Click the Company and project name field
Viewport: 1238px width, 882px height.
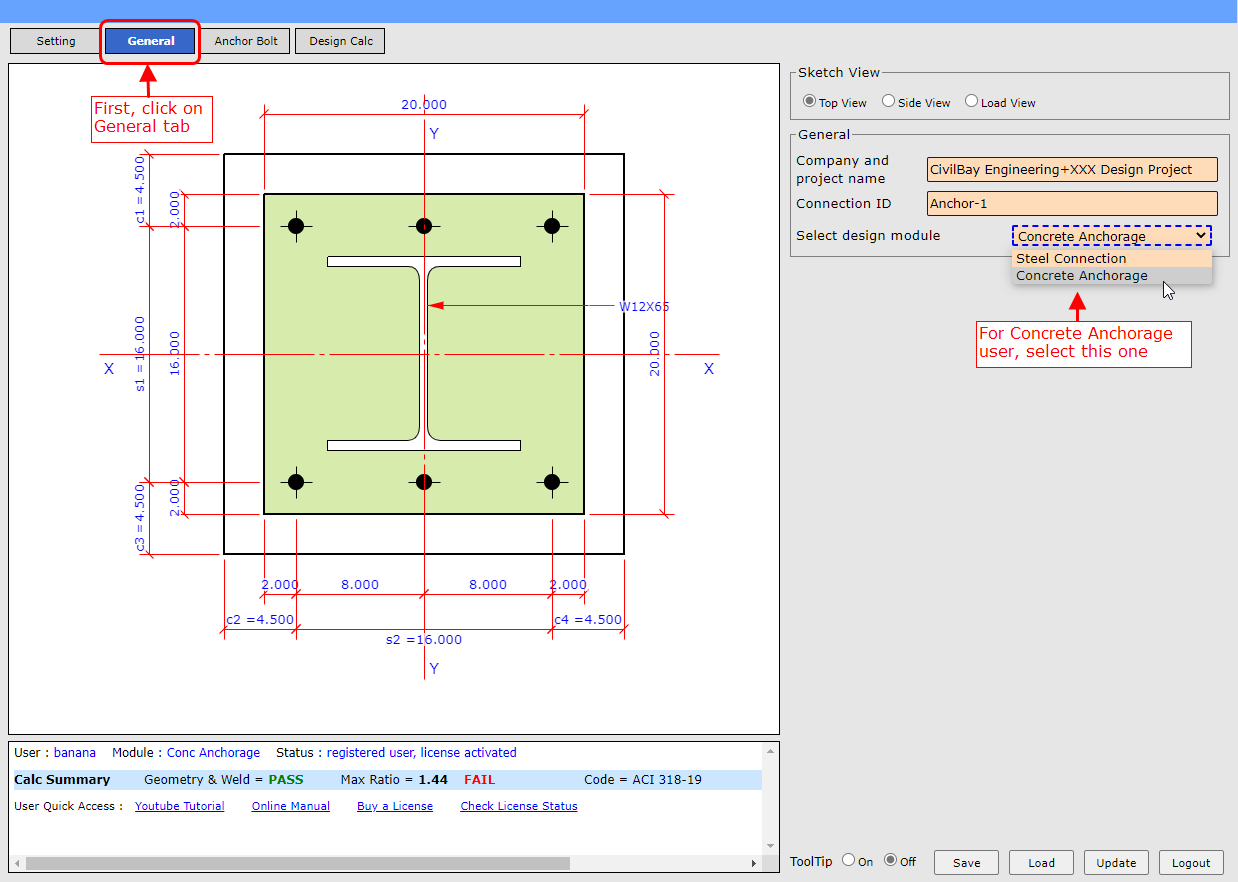tap(1072, 170)
